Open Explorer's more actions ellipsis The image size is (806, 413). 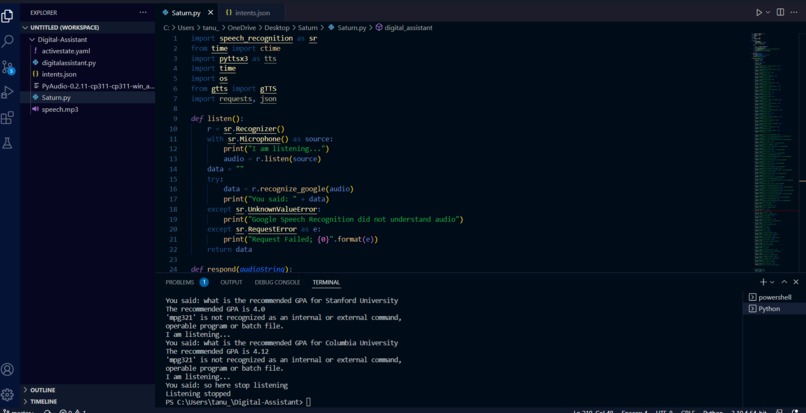pos(143,12)
